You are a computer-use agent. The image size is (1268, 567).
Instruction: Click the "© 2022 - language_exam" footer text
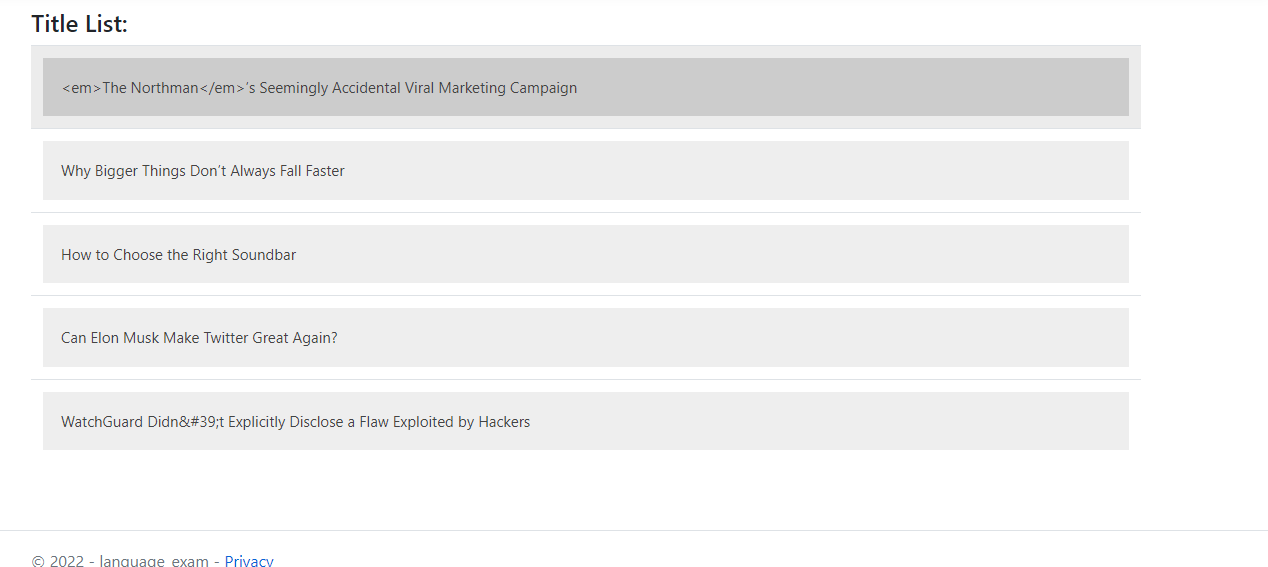[120, 560]
